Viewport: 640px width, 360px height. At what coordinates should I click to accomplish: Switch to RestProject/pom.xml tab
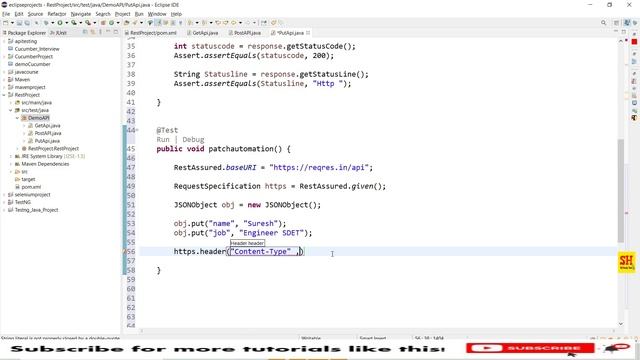[x=151, y=33]
